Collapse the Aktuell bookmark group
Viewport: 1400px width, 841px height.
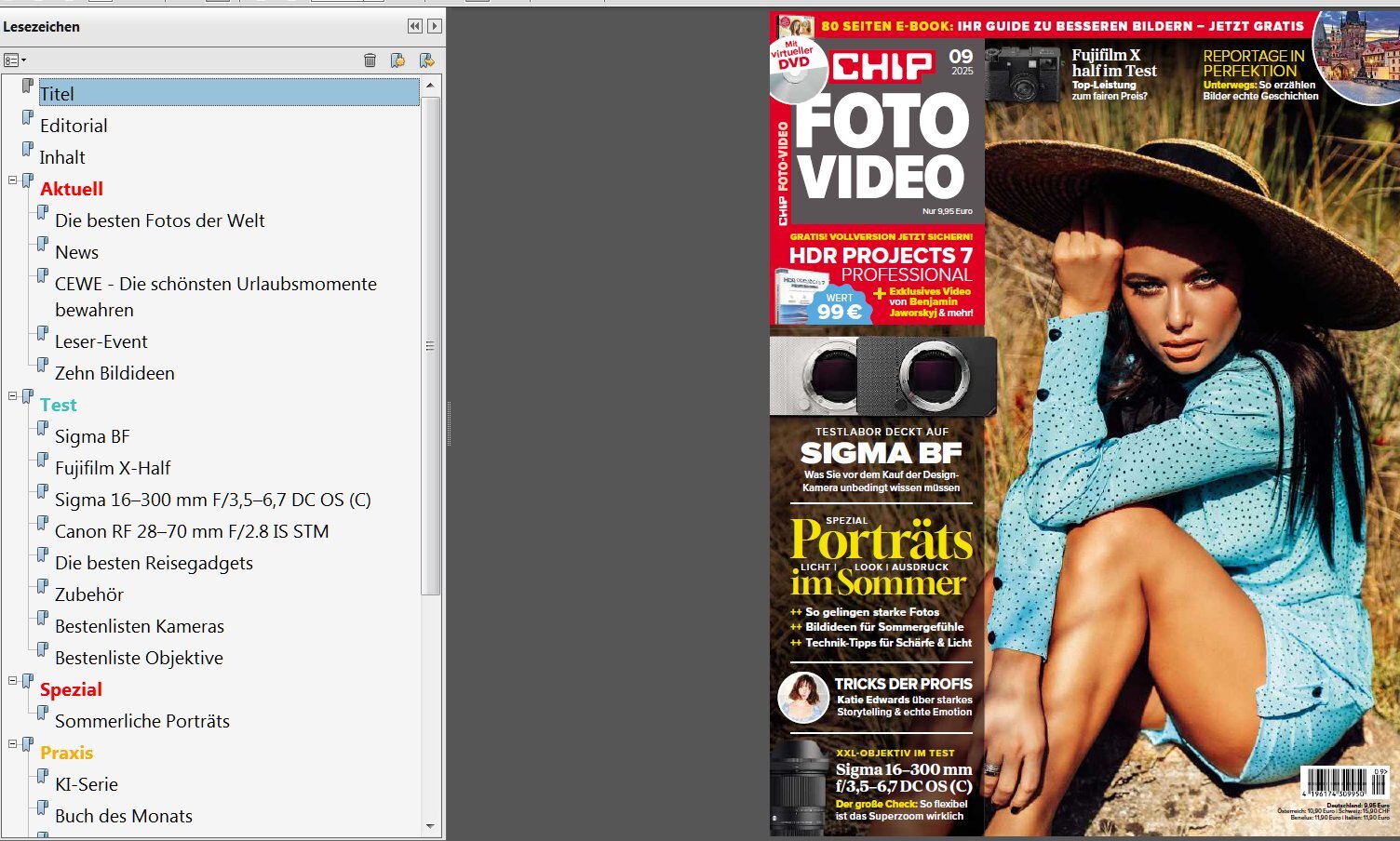tap(13, 180)
